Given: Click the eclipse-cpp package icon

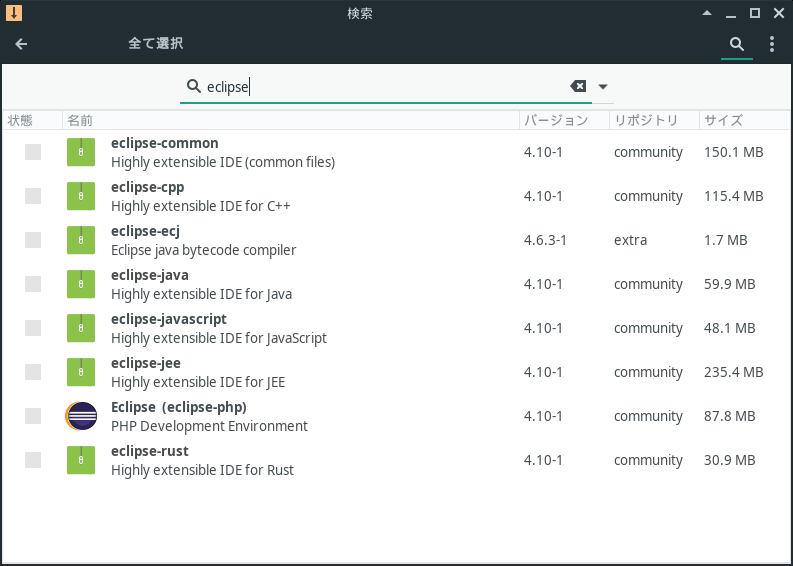Looking at the screenshot, I should [x=81, y=196].
